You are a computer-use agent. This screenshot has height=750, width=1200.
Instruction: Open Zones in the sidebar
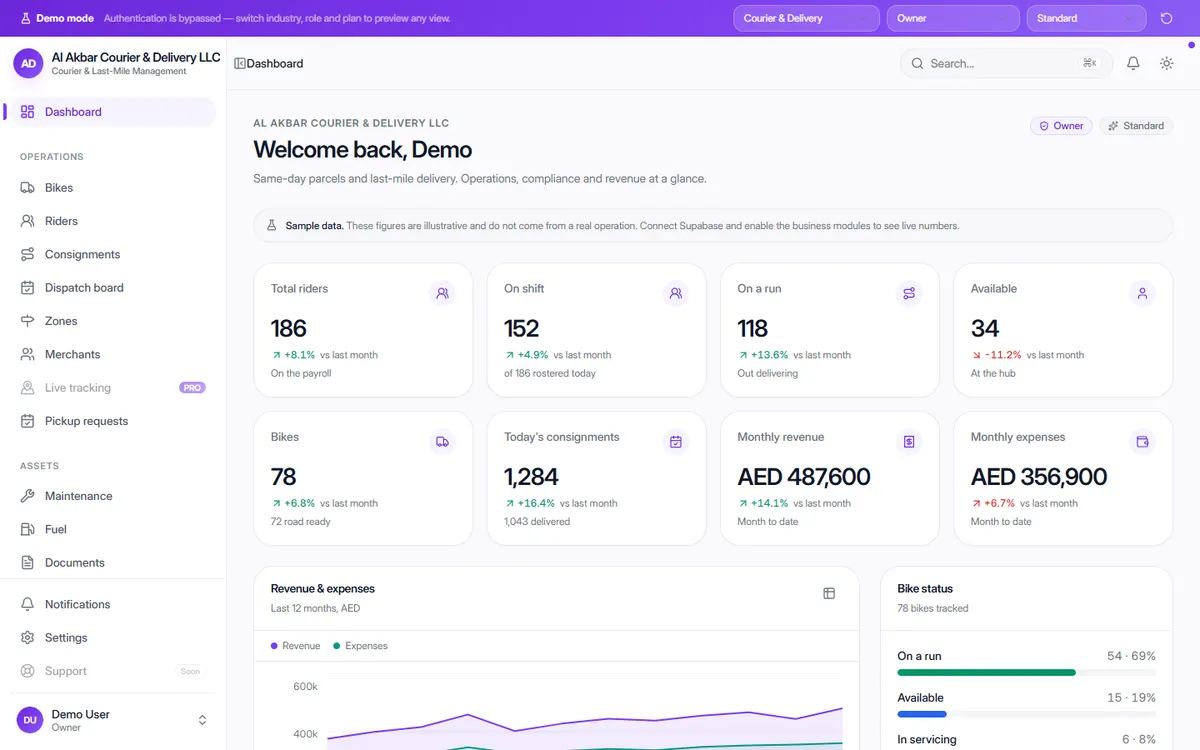tap(112, 321)
